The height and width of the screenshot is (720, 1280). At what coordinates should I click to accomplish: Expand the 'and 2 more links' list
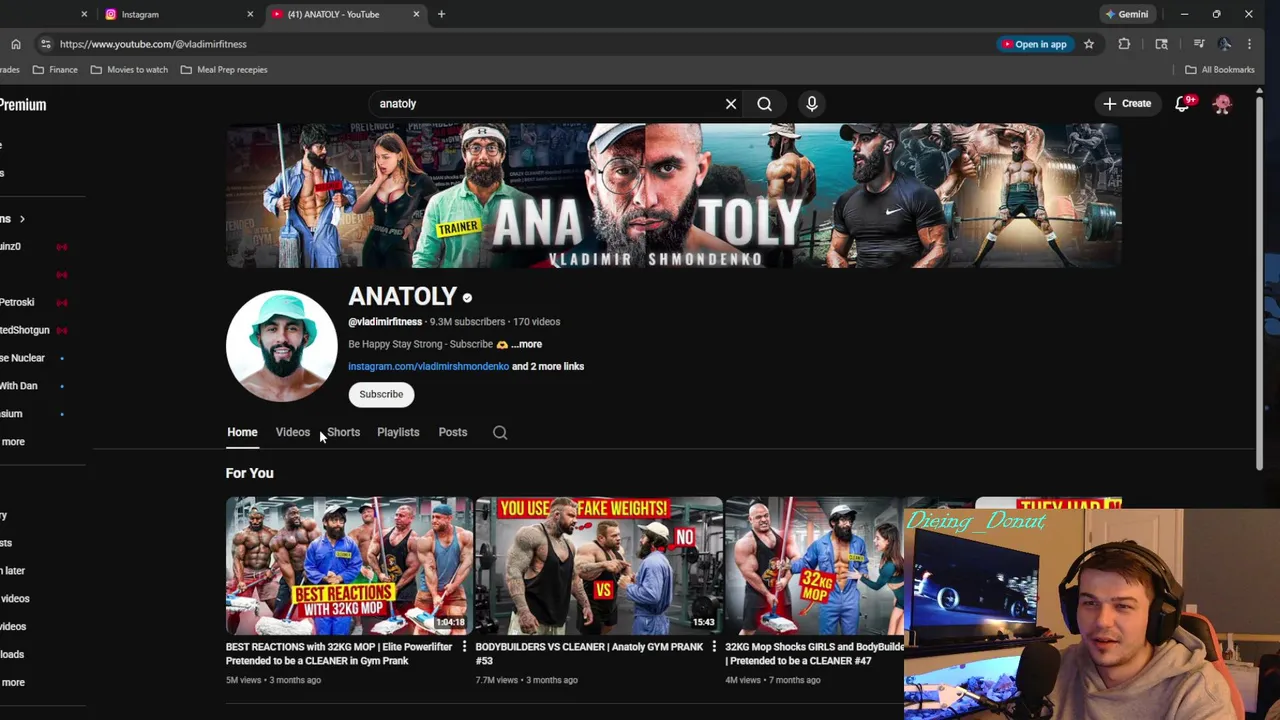click(x=548, y=366)
